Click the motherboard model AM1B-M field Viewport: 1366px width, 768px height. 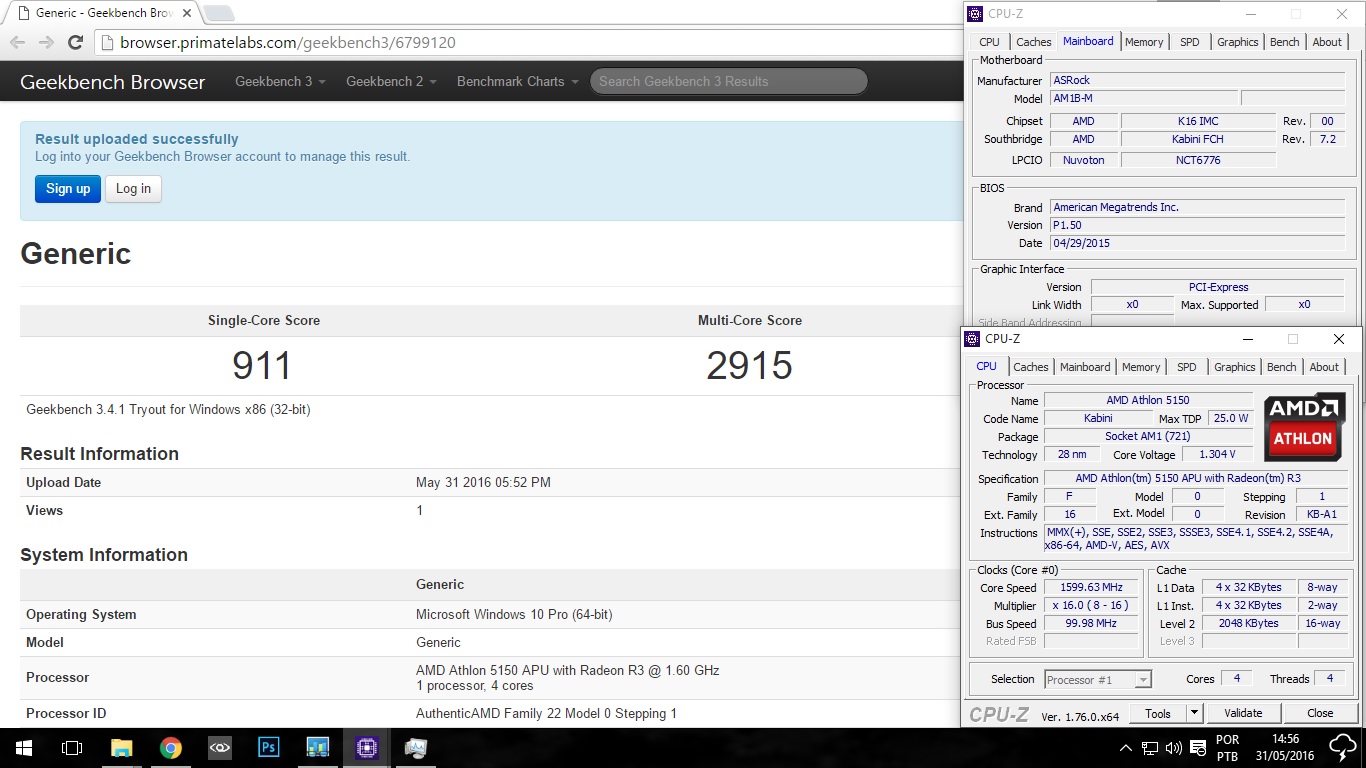[x=1144, y=99]
